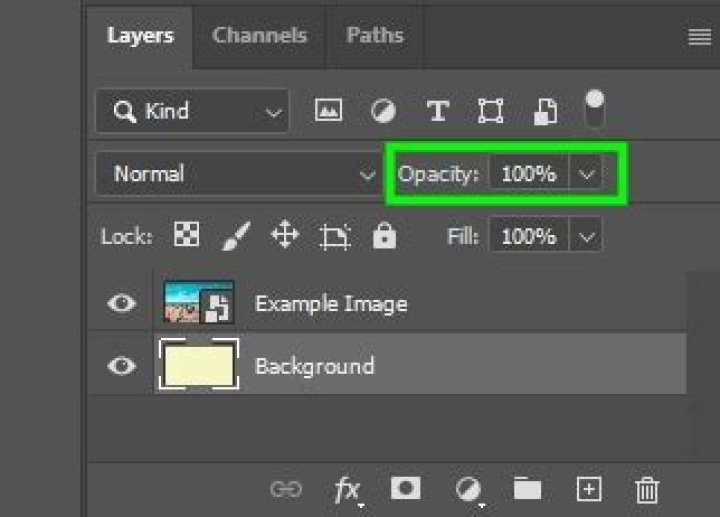720x517 pixels.
Task: Click the lock transparent pixels icon
Action: pyautogui.click(x=186, y=236)
